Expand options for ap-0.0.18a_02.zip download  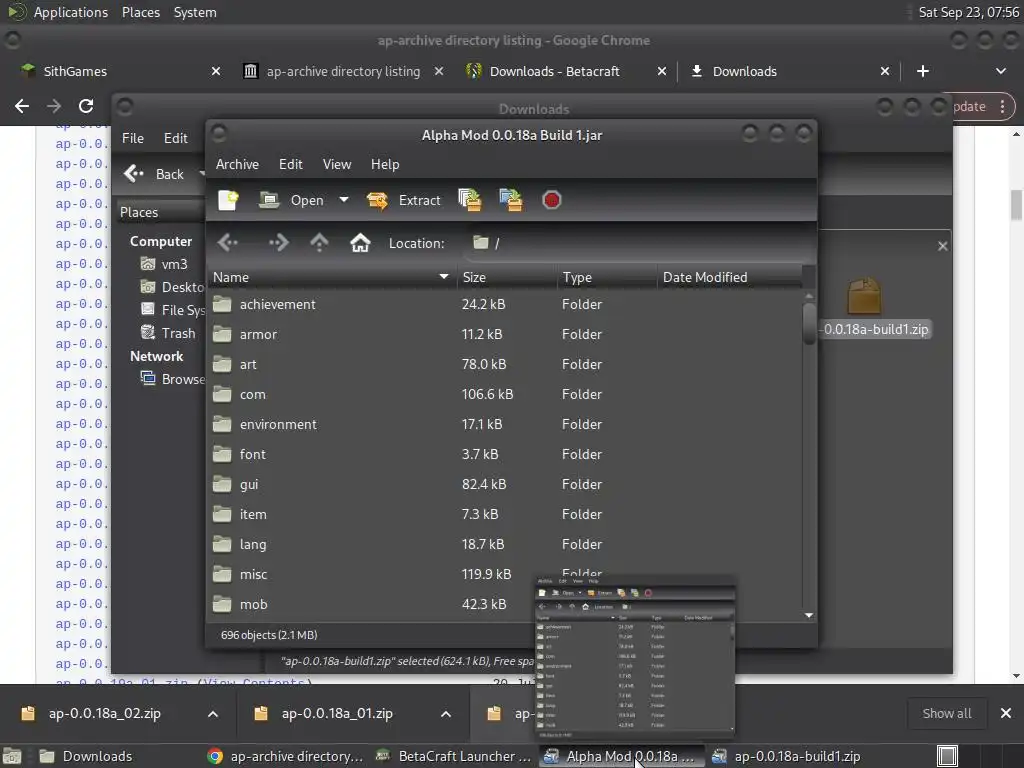pos(213,714)
